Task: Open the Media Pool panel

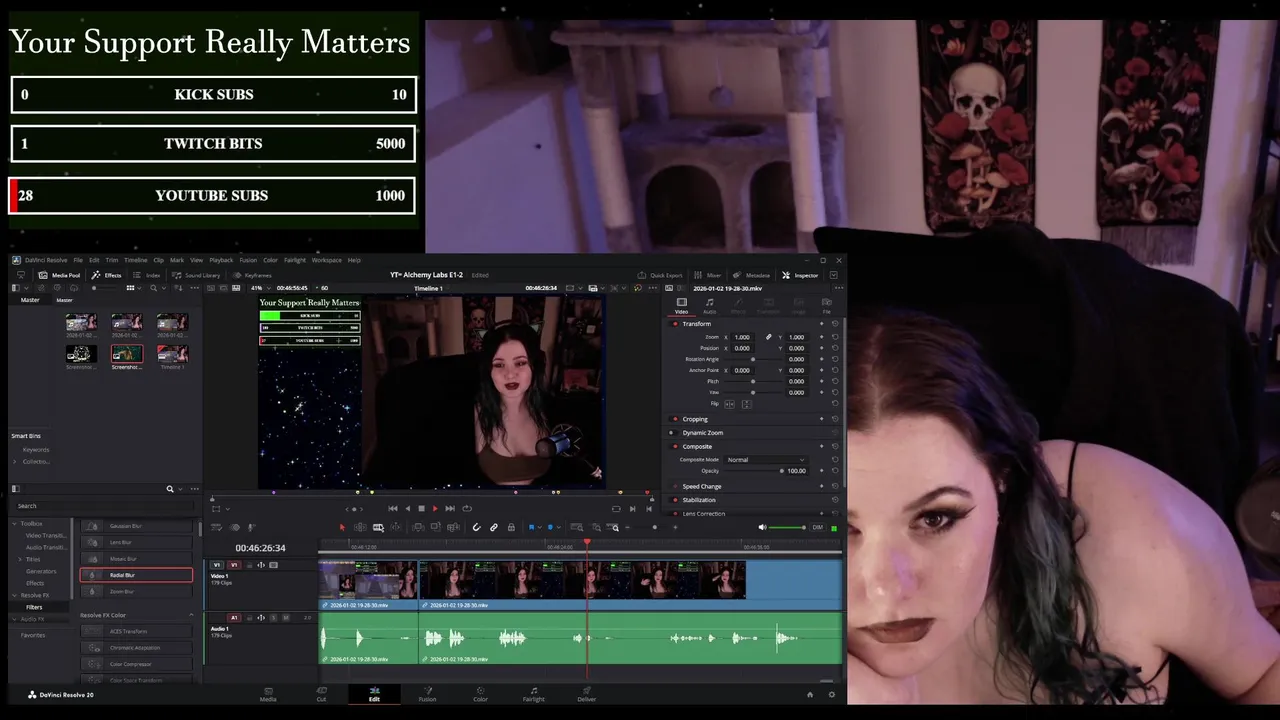Action: point(59,275)
